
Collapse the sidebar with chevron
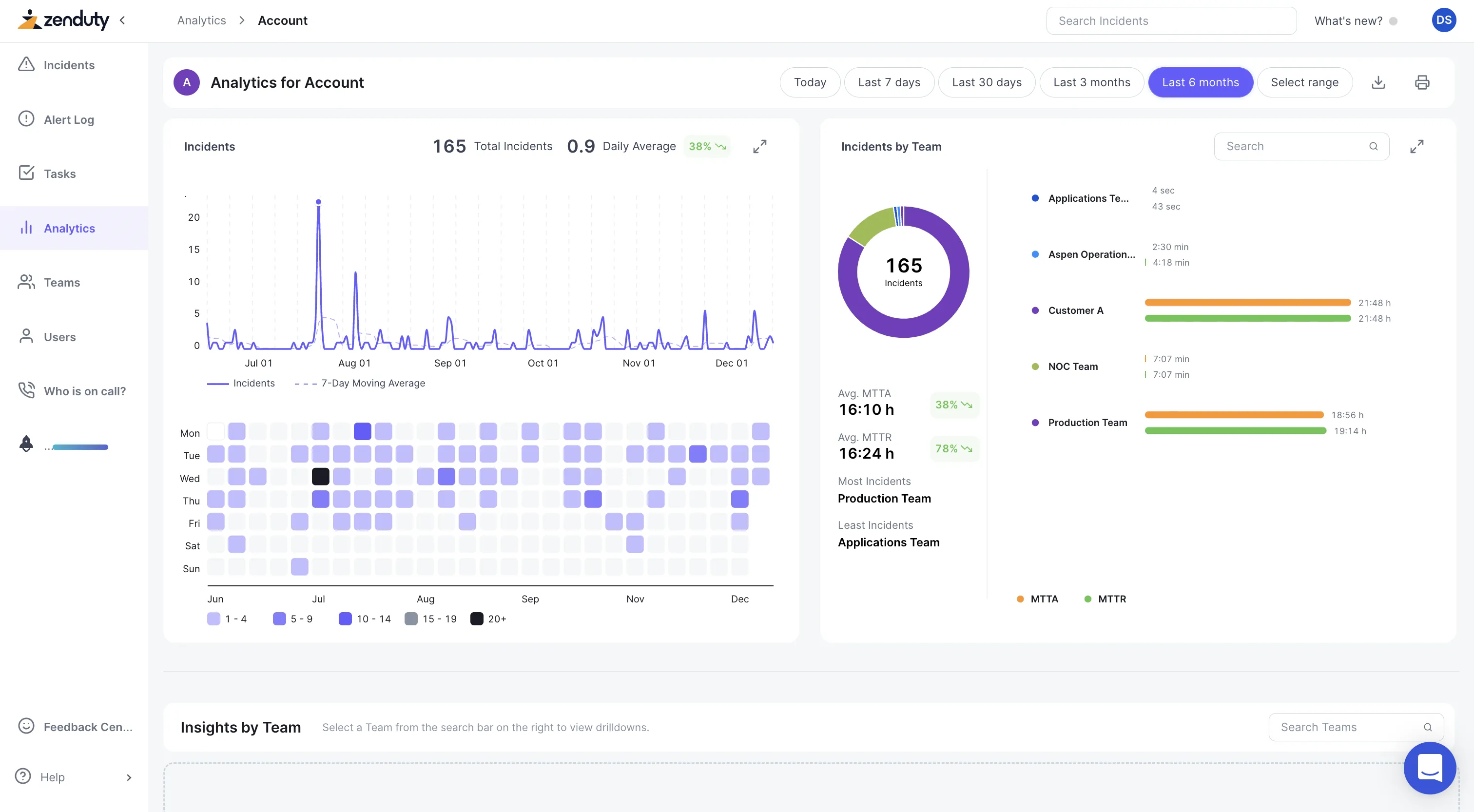pos(122,20)
